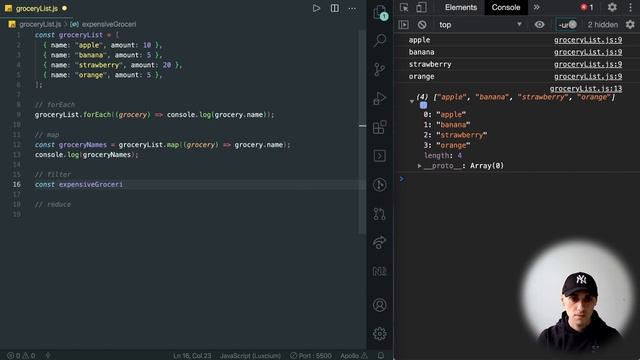Open the terminal-arrow icon in activity bar
640x360 pixels.
pos(380,156)
